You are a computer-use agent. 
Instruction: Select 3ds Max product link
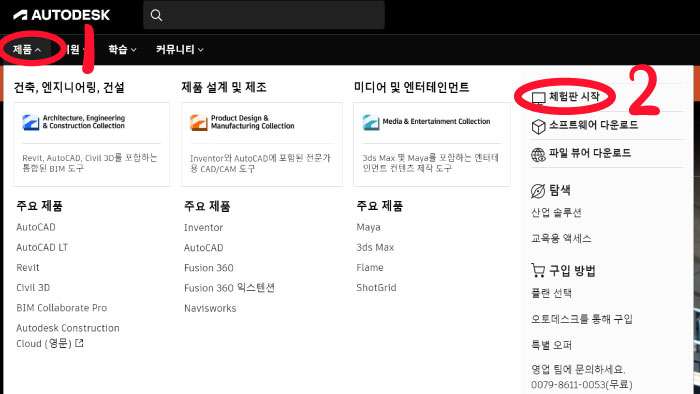(x=375, y=247)
